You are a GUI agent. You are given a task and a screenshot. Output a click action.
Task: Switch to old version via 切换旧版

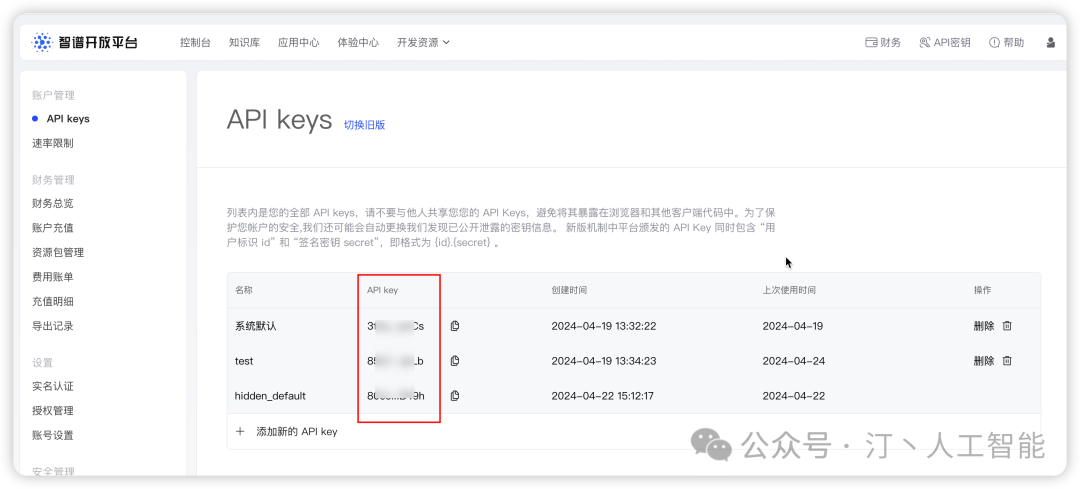[x=364, y=125]
